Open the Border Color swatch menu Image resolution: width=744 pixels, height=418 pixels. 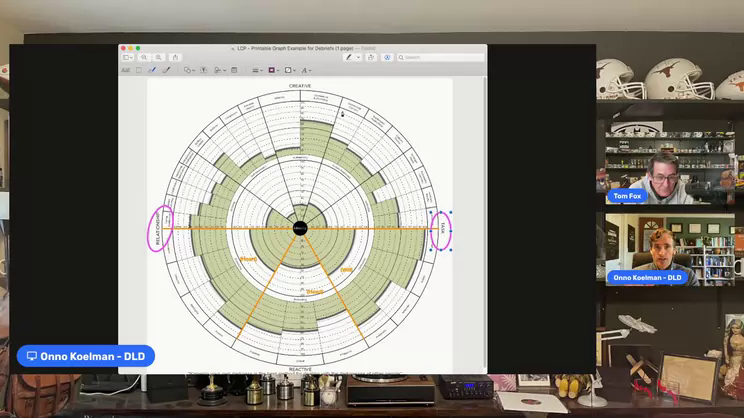pyautogui.click(x=273, y=70)
